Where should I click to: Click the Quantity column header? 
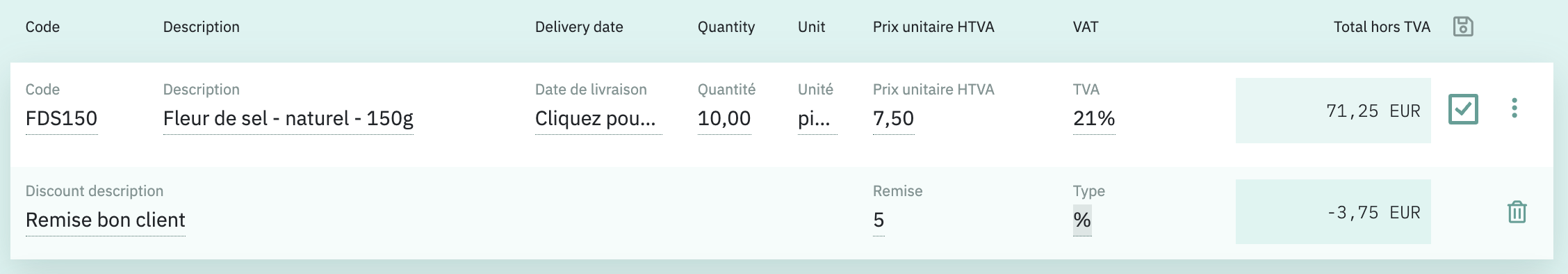(x=726, y=27)
